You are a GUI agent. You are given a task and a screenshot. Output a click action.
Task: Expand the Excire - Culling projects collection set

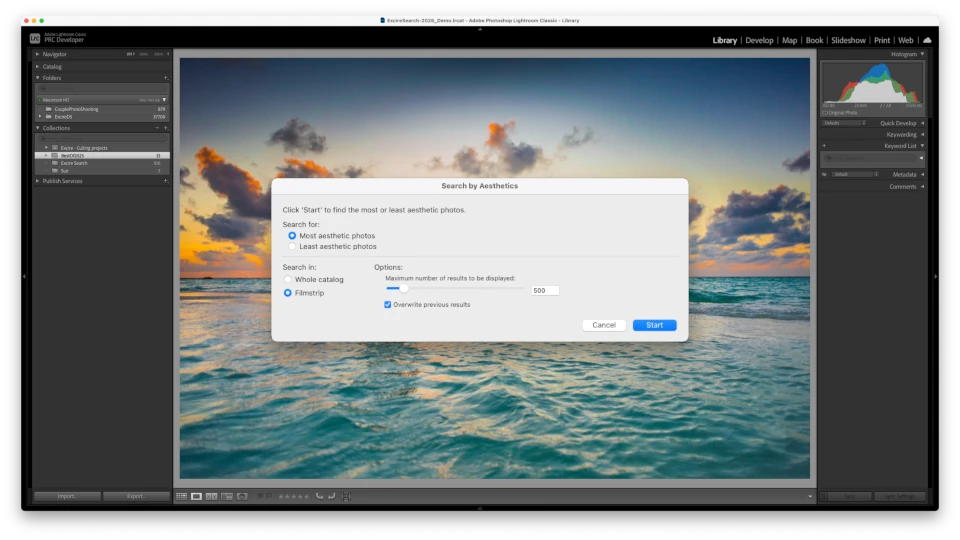(x=46, y=147)
